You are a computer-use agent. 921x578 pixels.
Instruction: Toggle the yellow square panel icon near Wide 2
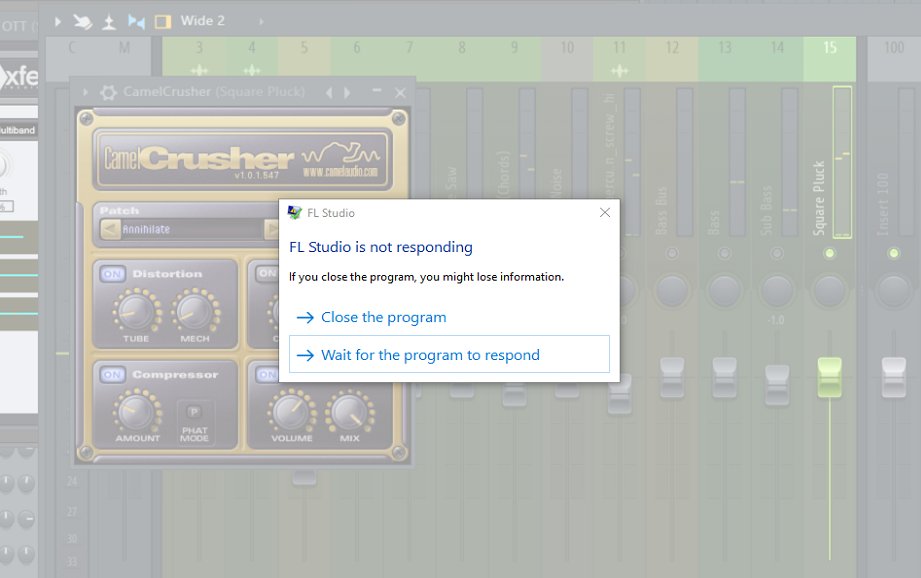pyautogui.click(x=163, y=22)
